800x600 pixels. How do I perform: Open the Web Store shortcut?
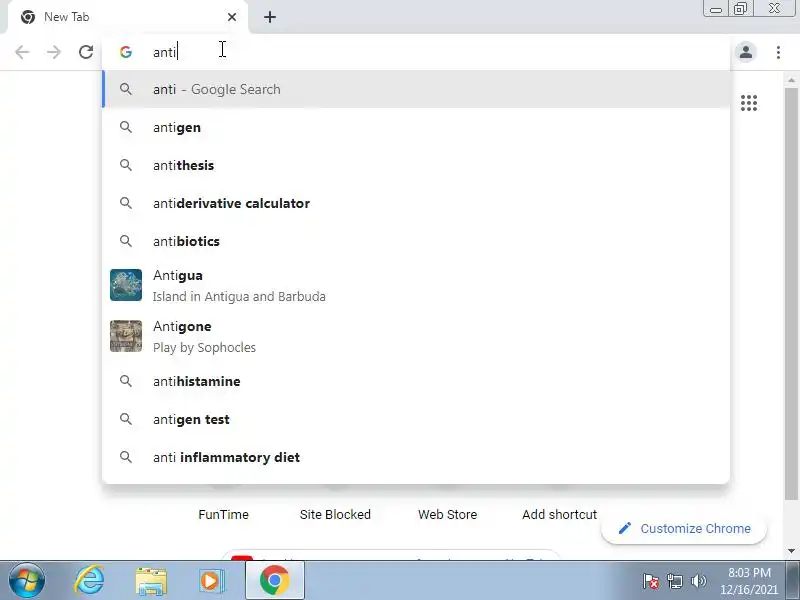[447, 514]
